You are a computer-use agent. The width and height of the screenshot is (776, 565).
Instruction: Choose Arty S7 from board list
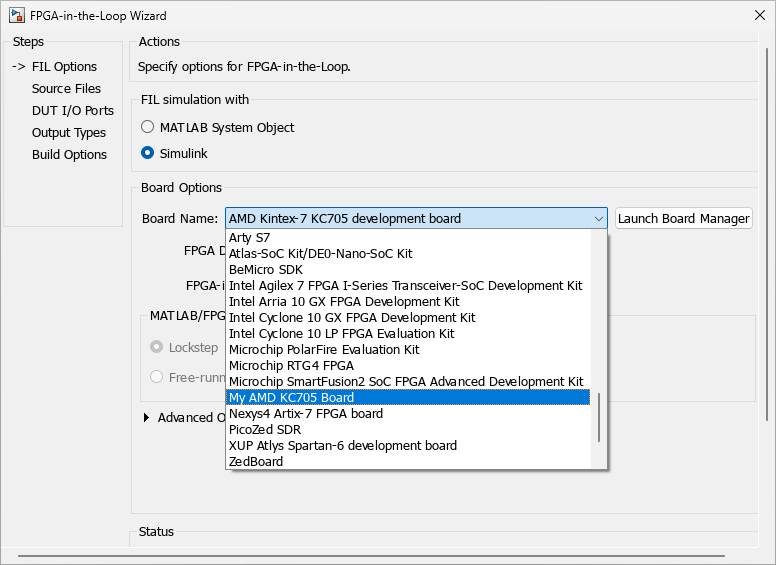pyautogui.click(x=248, y=238)
